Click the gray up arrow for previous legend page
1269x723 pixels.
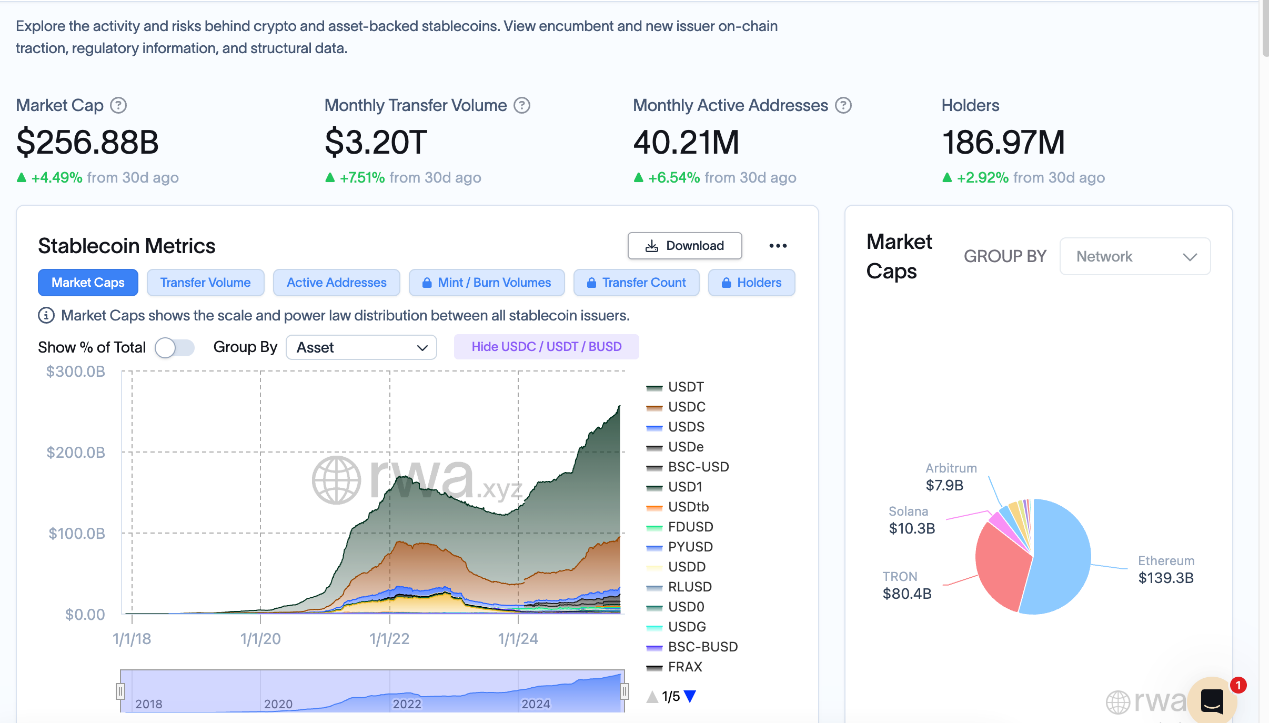(x=652, y=696)
